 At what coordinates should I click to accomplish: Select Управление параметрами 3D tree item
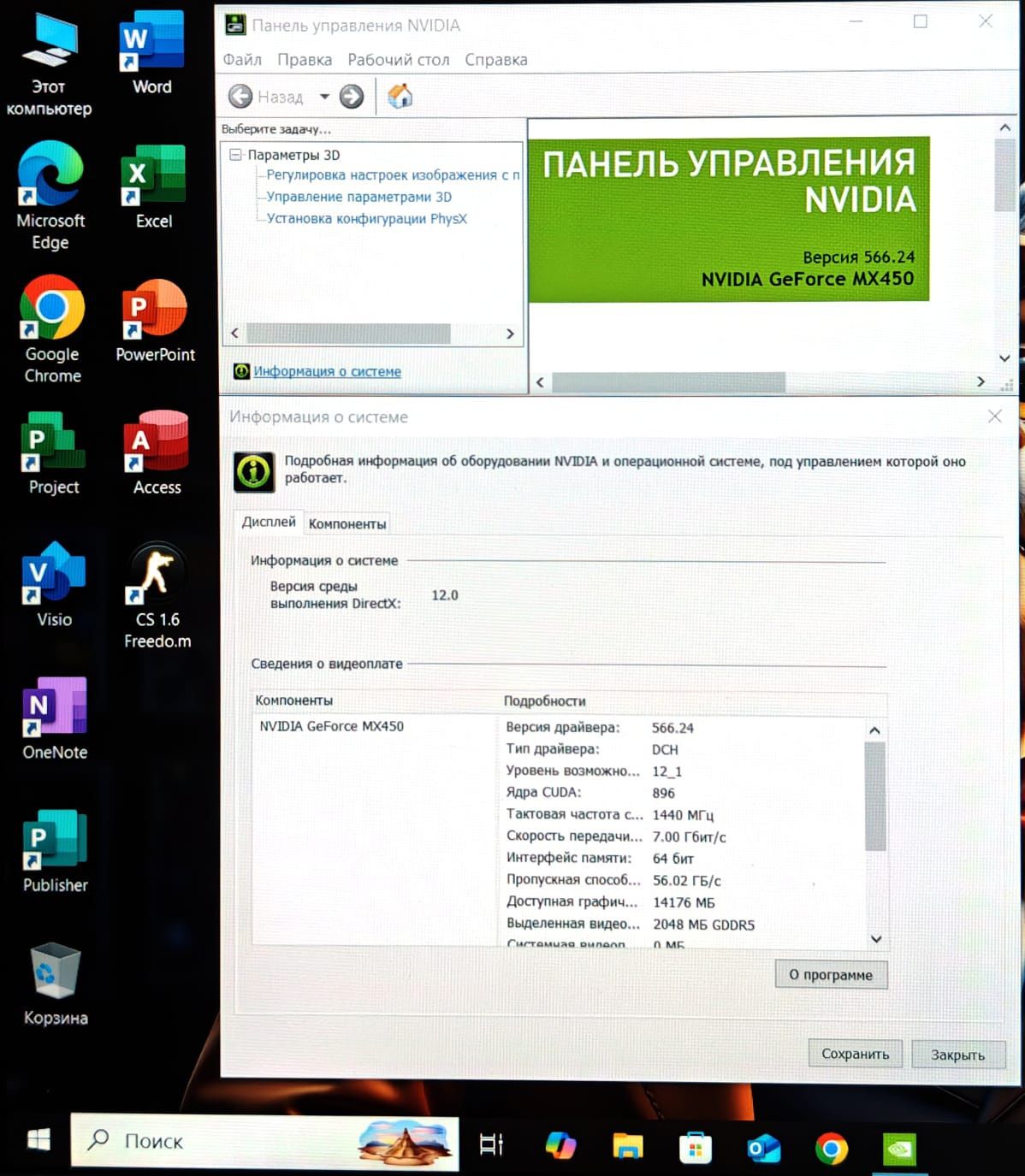tap(358, 197)
